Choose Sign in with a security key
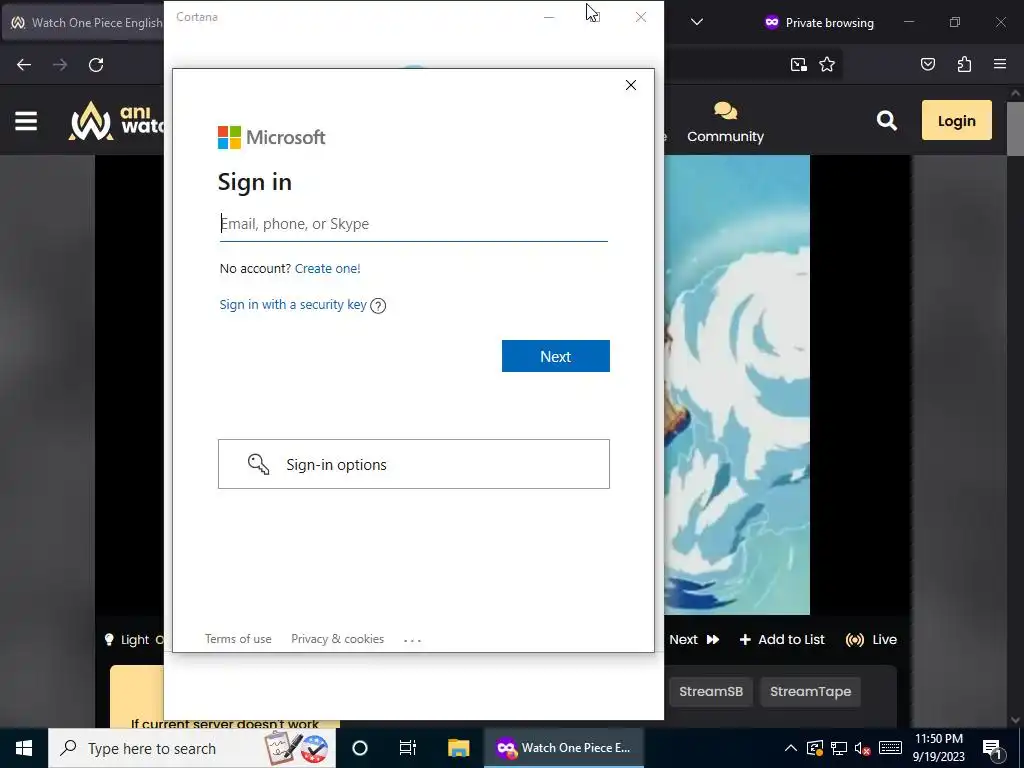Screen dimensions: 1024x768 293,304
